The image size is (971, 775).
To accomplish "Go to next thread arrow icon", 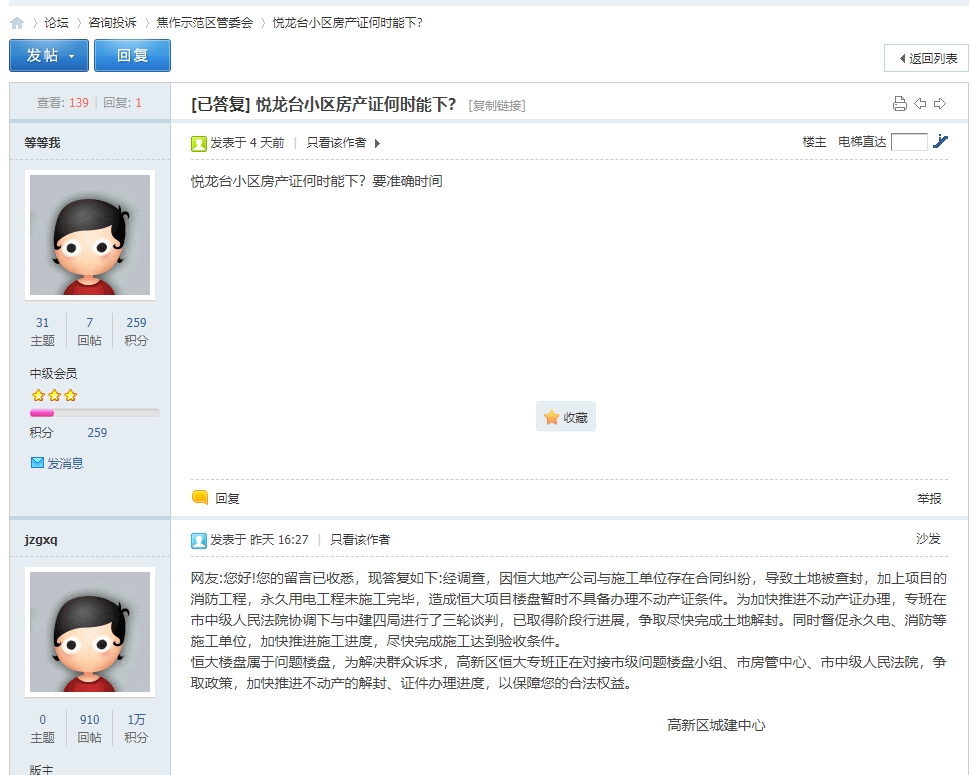I will tap(940, 104).
